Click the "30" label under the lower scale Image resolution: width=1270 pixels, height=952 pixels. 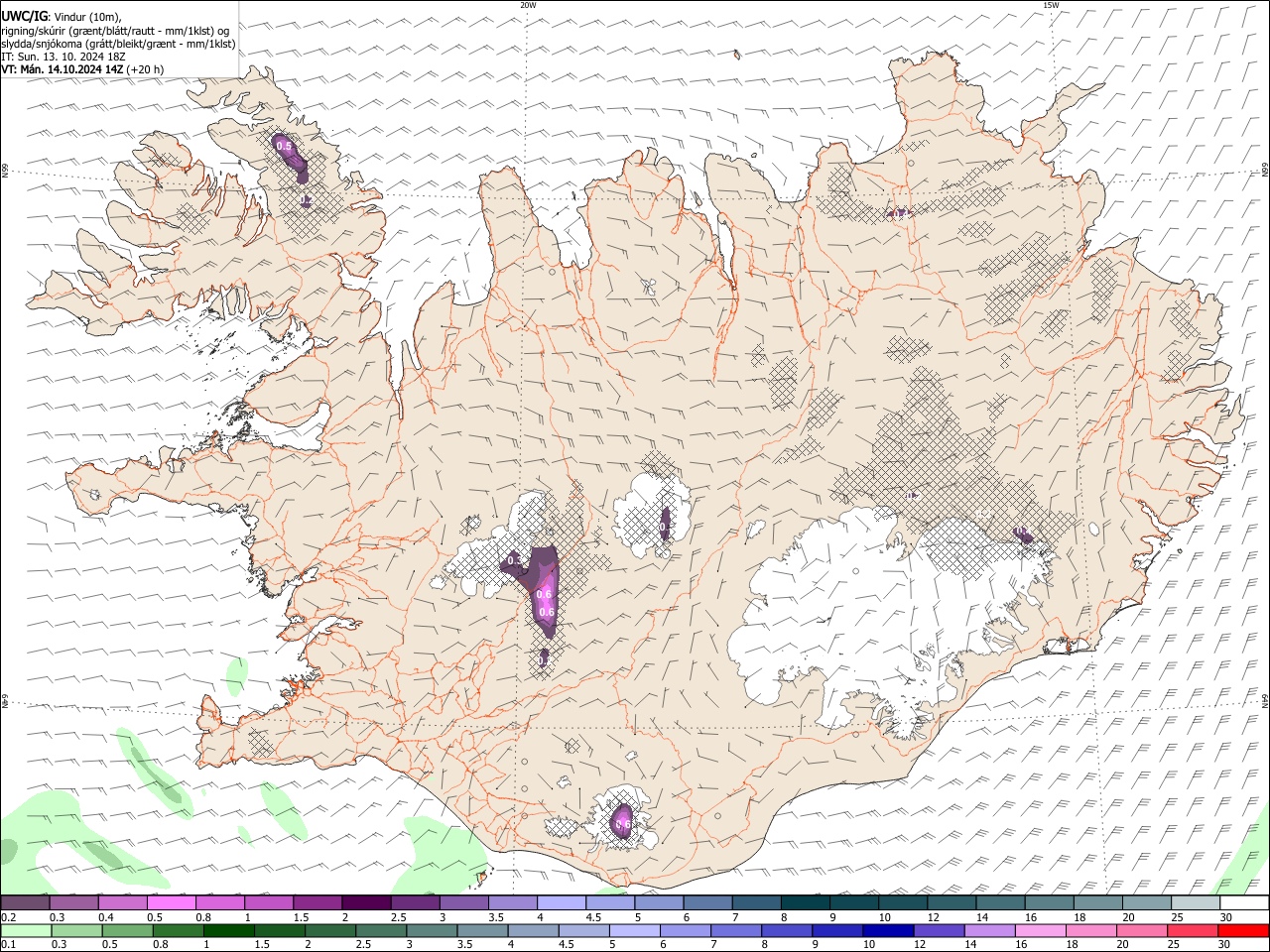pyautogui.click(x=1224, y=944)
